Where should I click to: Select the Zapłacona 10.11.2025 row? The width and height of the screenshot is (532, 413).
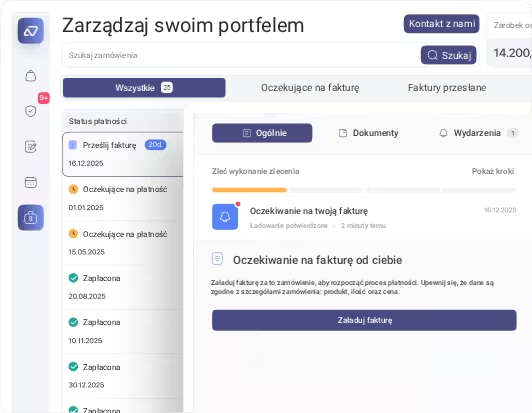point(124,332)
